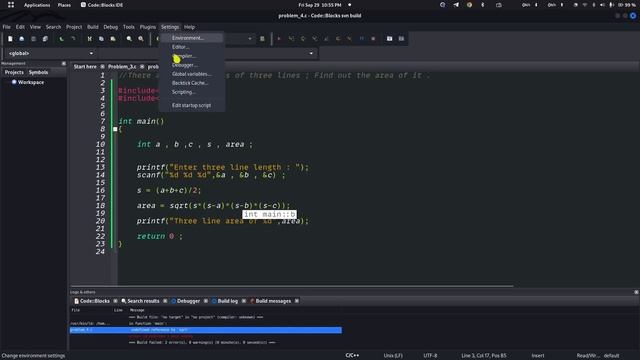
Task: Click the UTF-8 encoding status entry
Action: (430, 356)
